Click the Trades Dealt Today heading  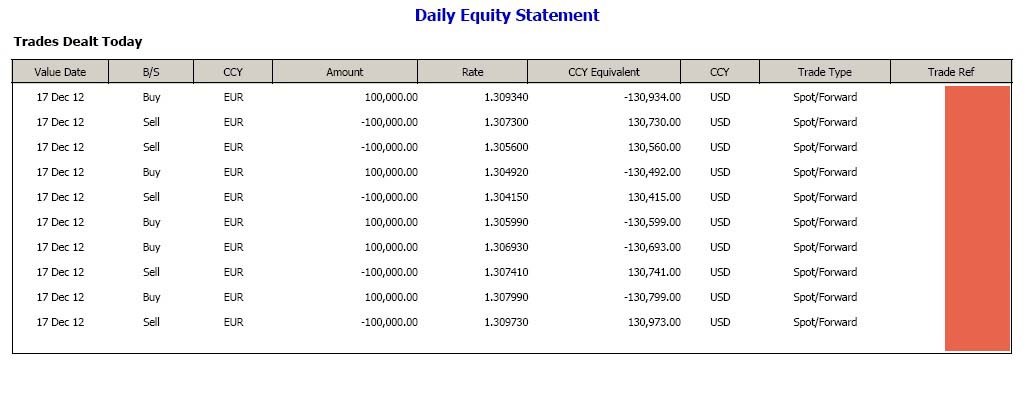point(78,42)
